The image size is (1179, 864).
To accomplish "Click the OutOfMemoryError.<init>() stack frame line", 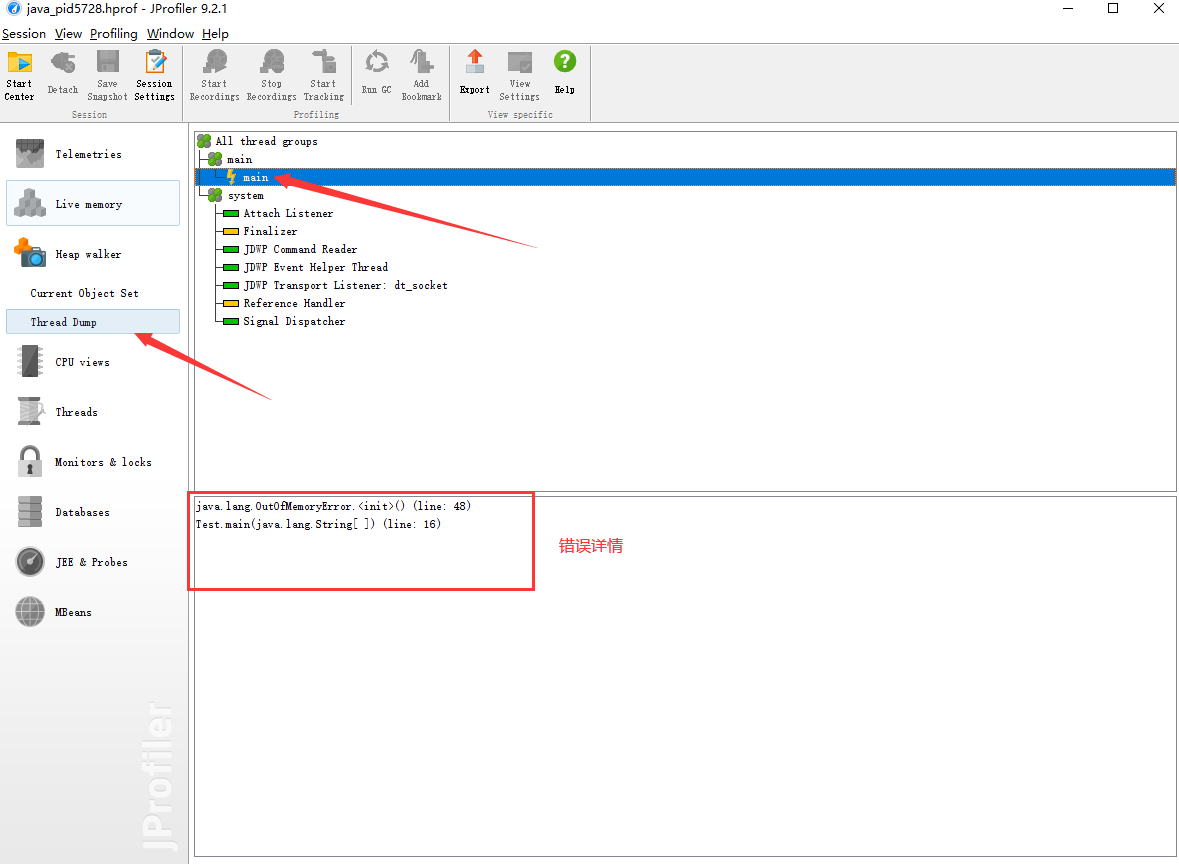I will click(333, 506).
